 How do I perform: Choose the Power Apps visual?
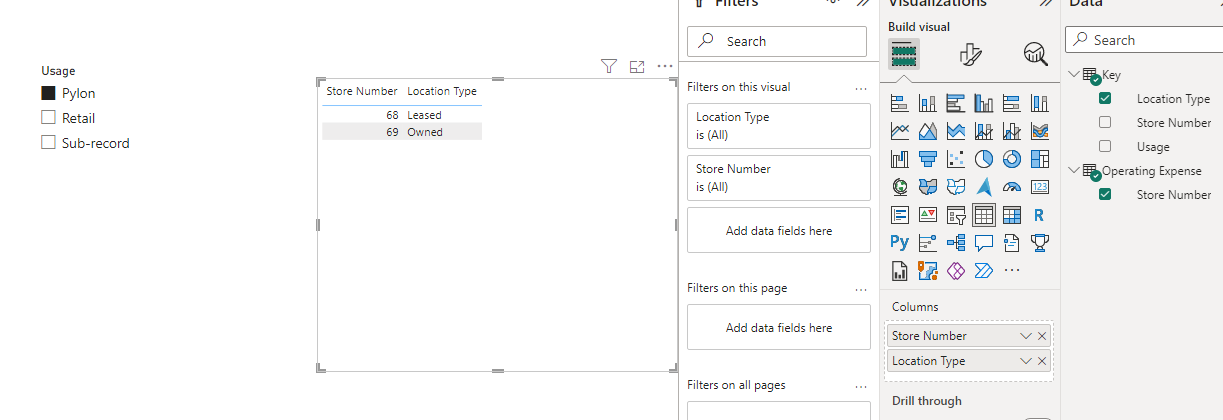point(955,270)
